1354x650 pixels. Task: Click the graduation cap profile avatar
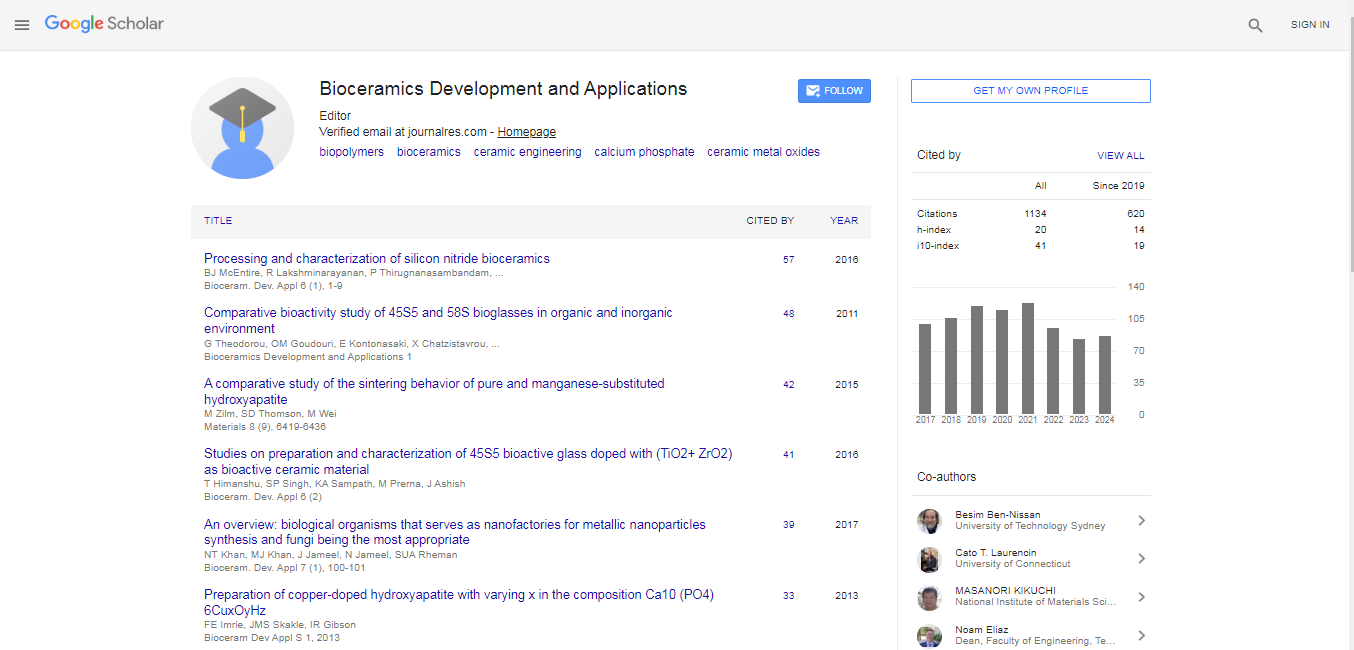pyautogui.click(x=242, y=128)
